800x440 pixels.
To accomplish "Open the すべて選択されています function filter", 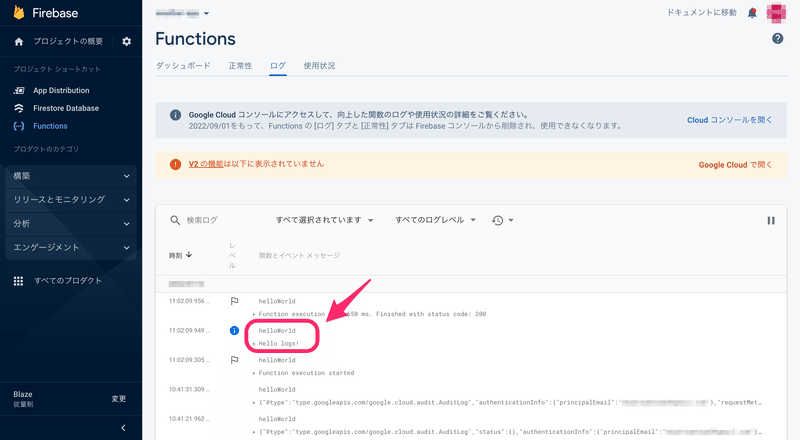I will coord(324,220).
